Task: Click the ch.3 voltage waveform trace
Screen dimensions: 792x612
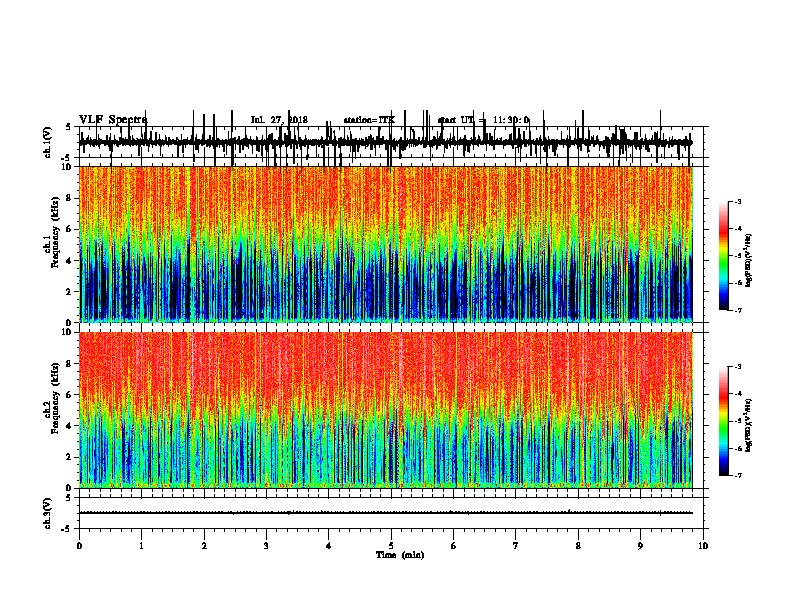Action: 385,513
